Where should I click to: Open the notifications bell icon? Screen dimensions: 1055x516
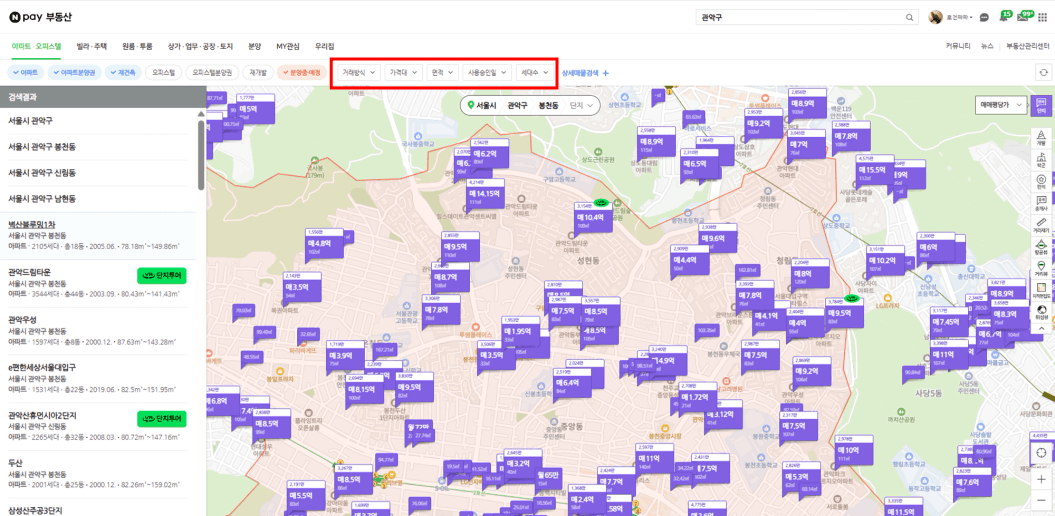pyautogui.click(x=1007, y=17)
